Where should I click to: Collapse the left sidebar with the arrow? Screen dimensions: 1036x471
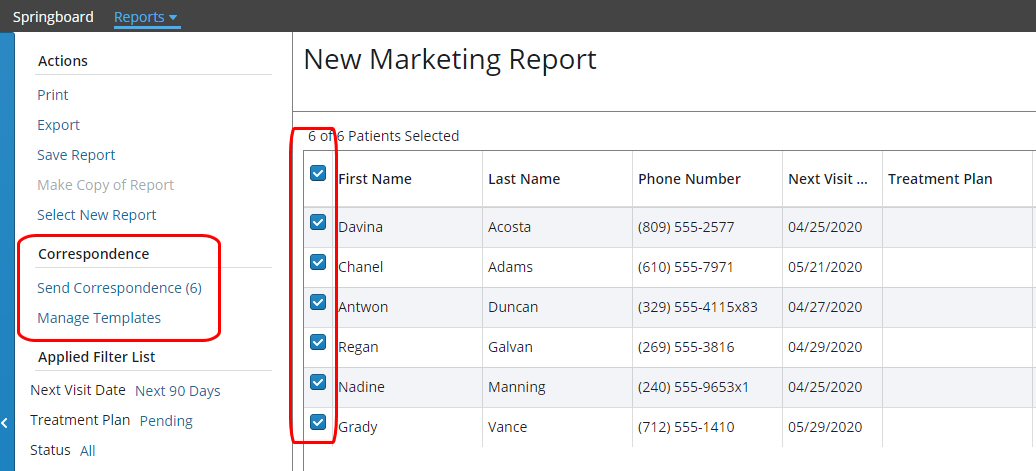[x=5, y=423]
